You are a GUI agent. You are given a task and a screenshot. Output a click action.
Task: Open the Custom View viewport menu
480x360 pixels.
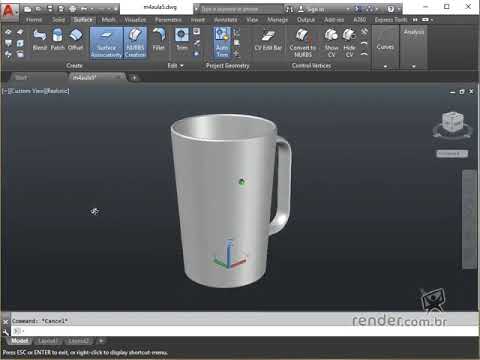[x=27, y=91]
